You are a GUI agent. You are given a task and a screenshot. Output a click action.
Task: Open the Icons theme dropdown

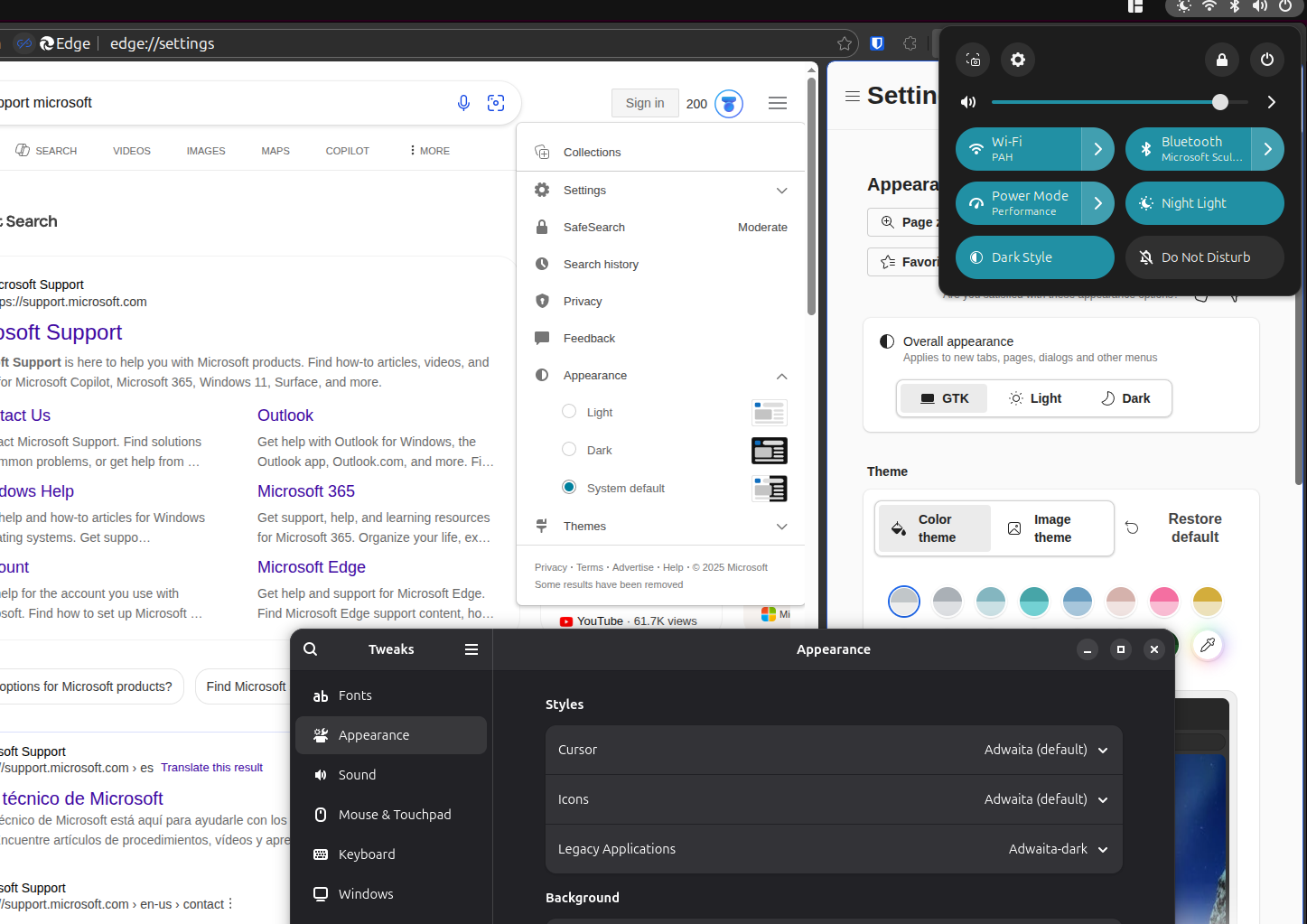1046,799
